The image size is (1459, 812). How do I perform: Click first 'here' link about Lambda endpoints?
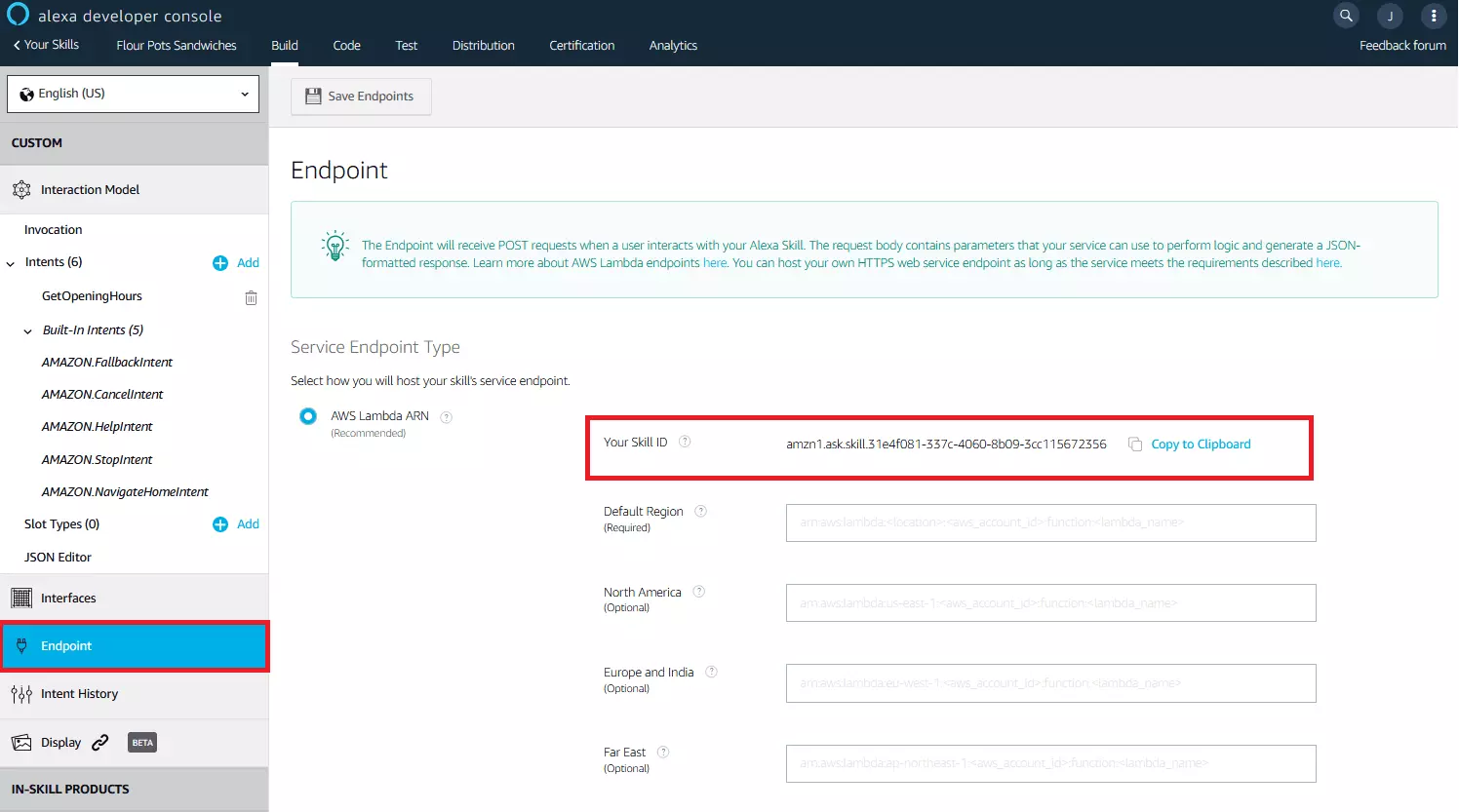tap(715, 263)
